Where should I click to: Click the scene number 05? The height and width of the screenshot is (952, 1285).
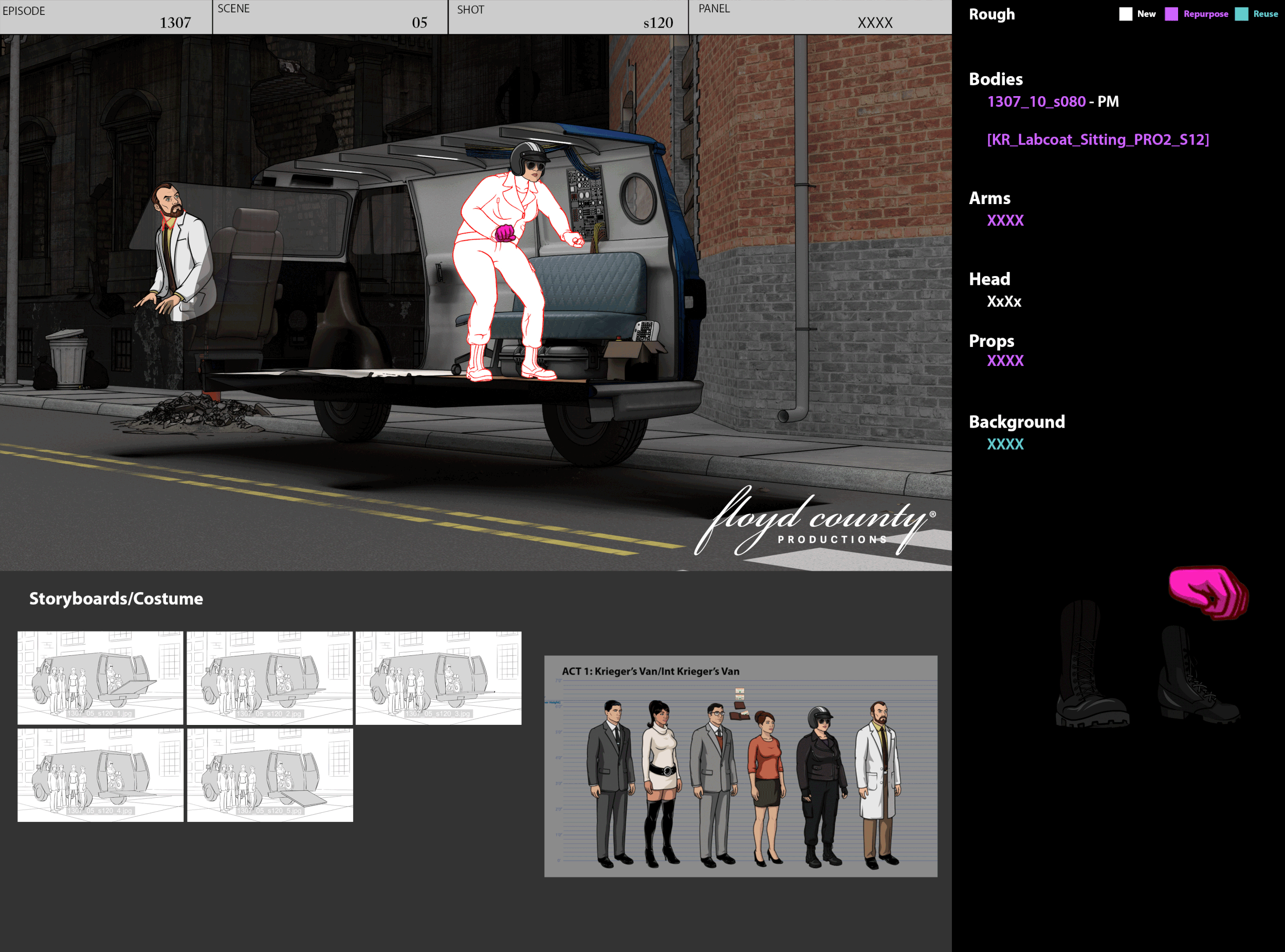[419, 23]
